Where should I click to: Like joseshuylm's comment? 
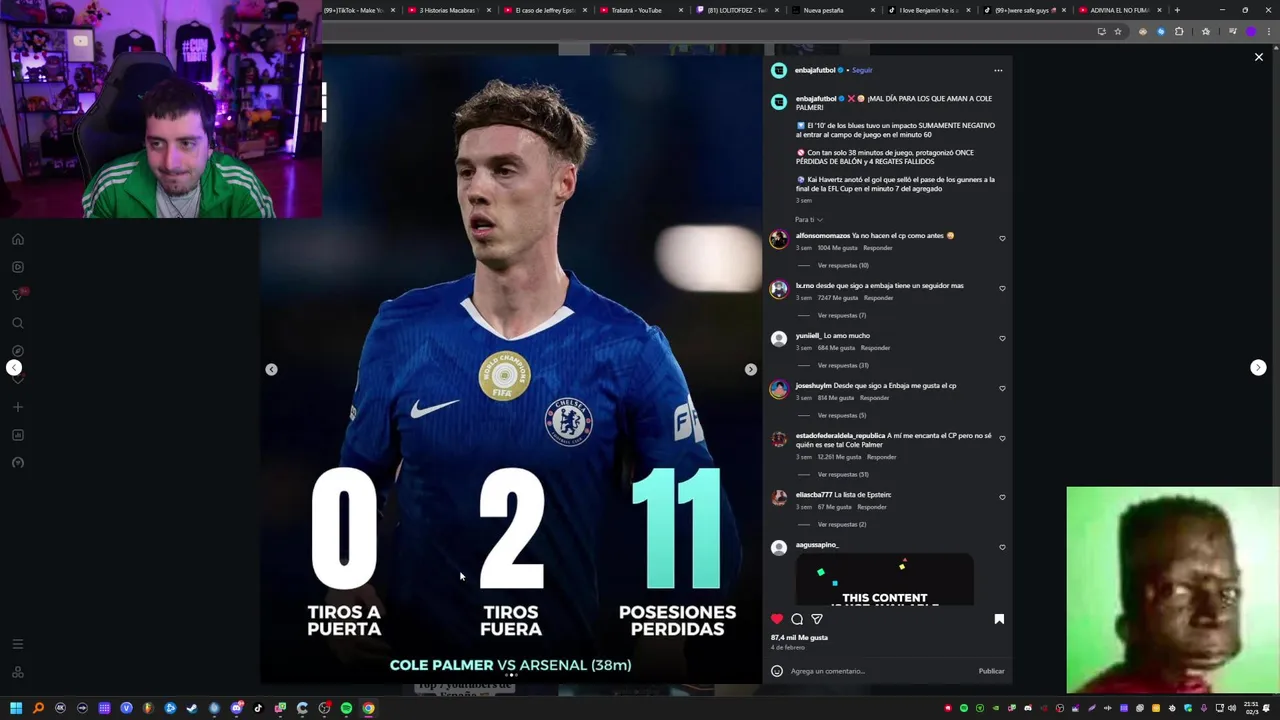pos(1002,388)
